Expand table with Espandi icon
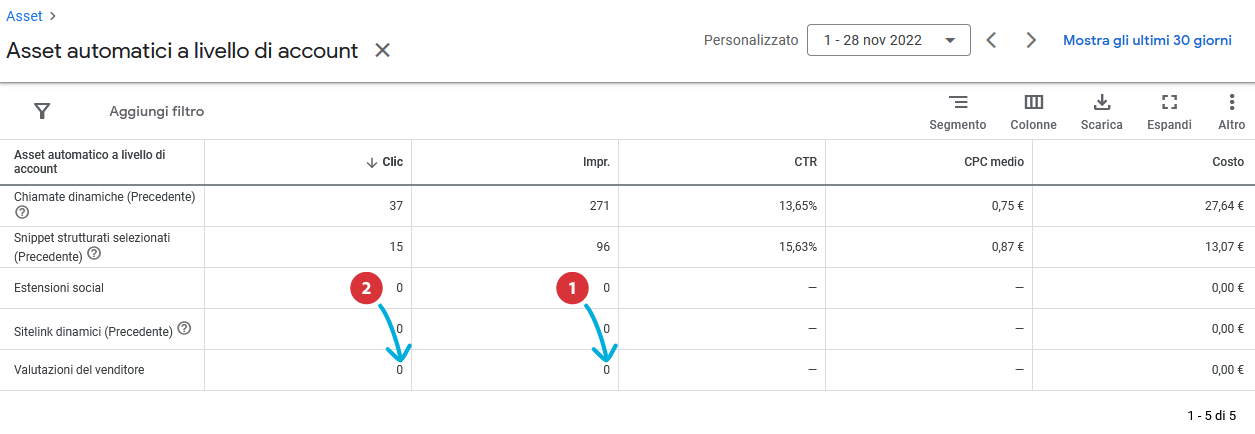Image resolution: width=1255 pixels, height=434 pixels. (x=1169, y=111)
